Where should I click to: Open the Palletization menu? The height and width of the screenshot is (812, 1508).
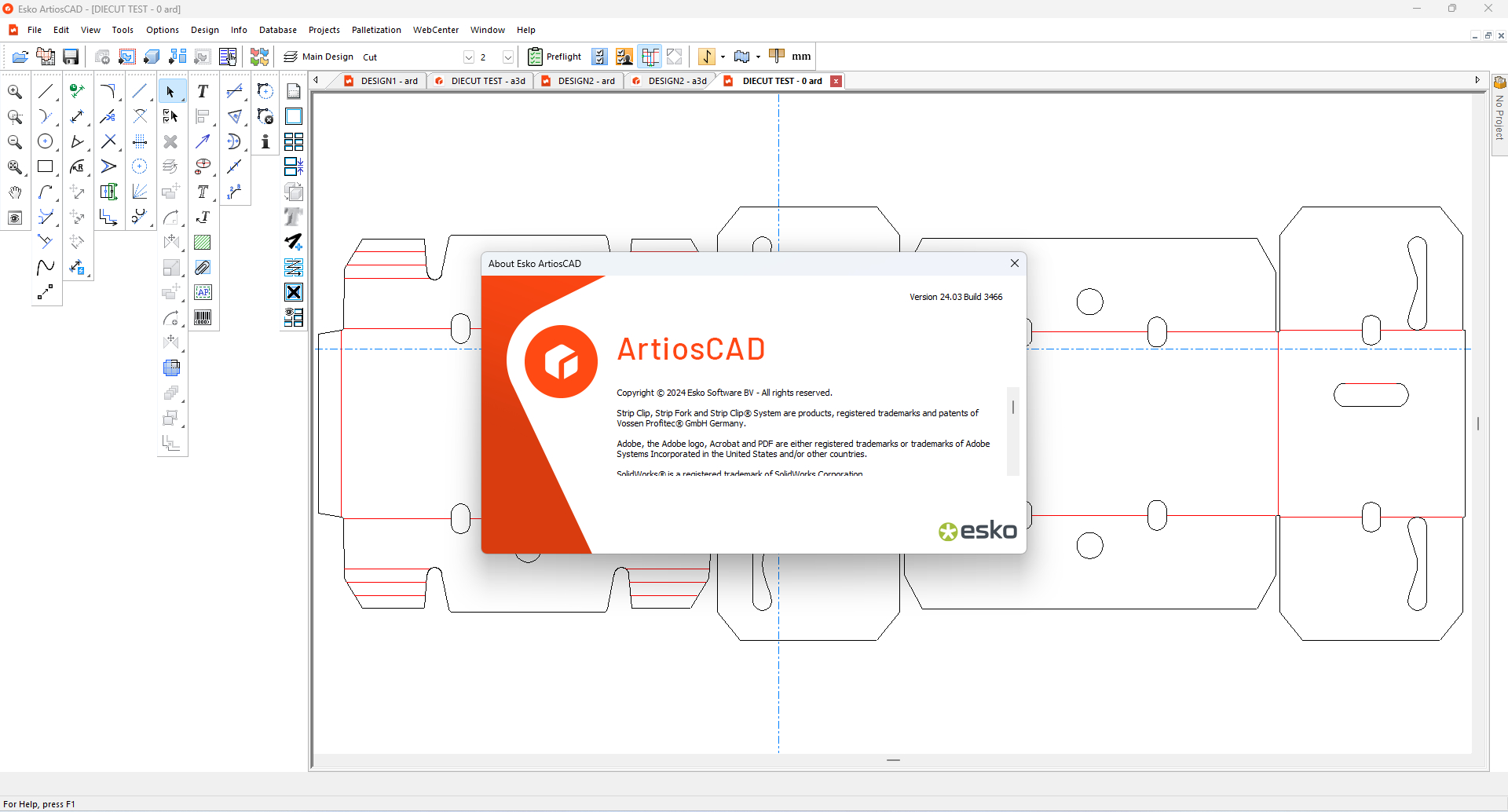pyautogui.click(x=376, y=30)
